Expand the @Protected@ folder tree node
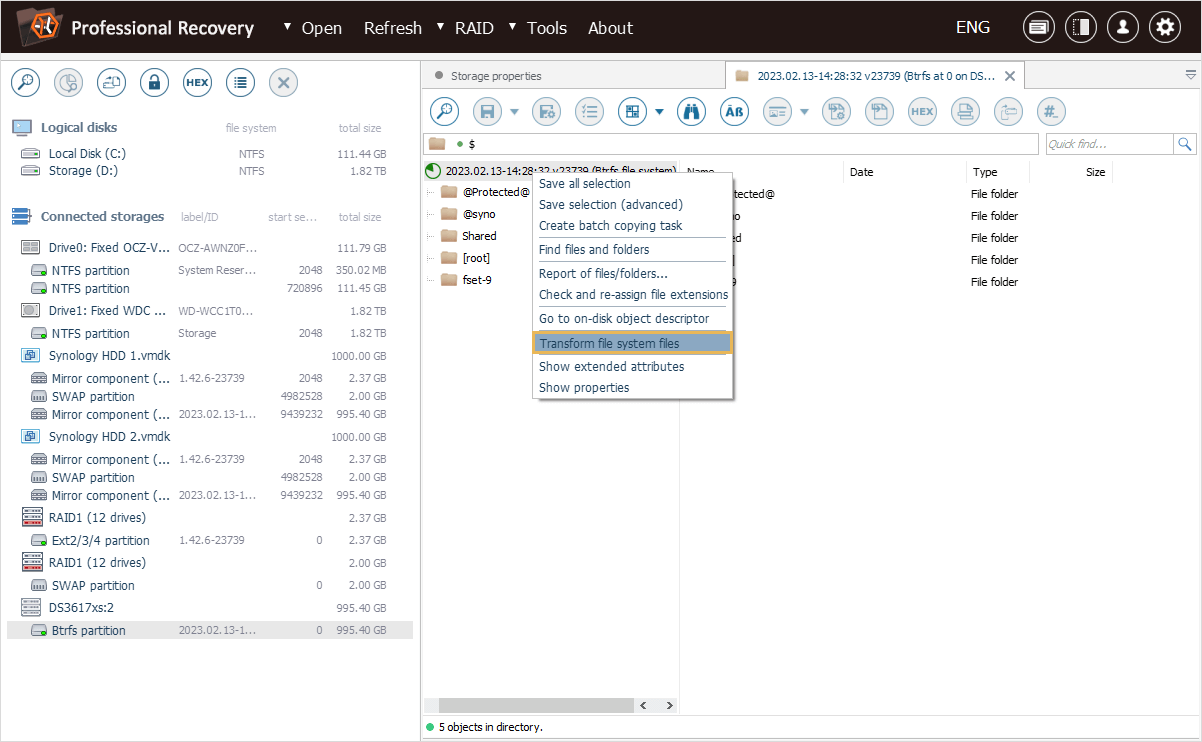 tap(431, 192)
